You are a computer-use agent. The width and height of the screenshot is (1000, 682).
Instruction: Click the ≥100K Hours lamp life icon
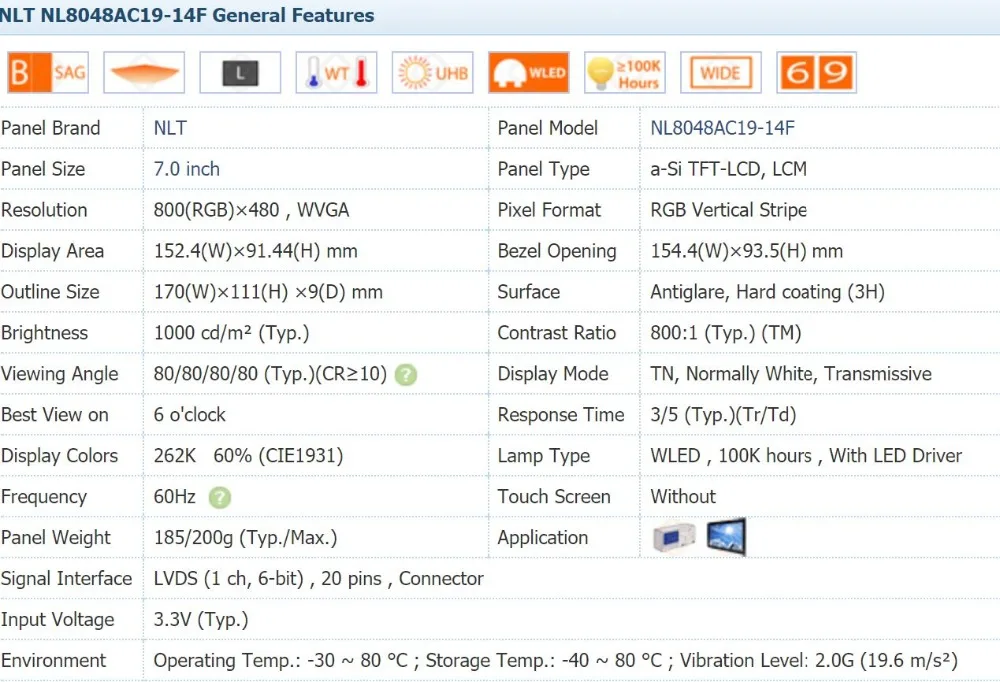pyautogui.click(x=625, y=73)
